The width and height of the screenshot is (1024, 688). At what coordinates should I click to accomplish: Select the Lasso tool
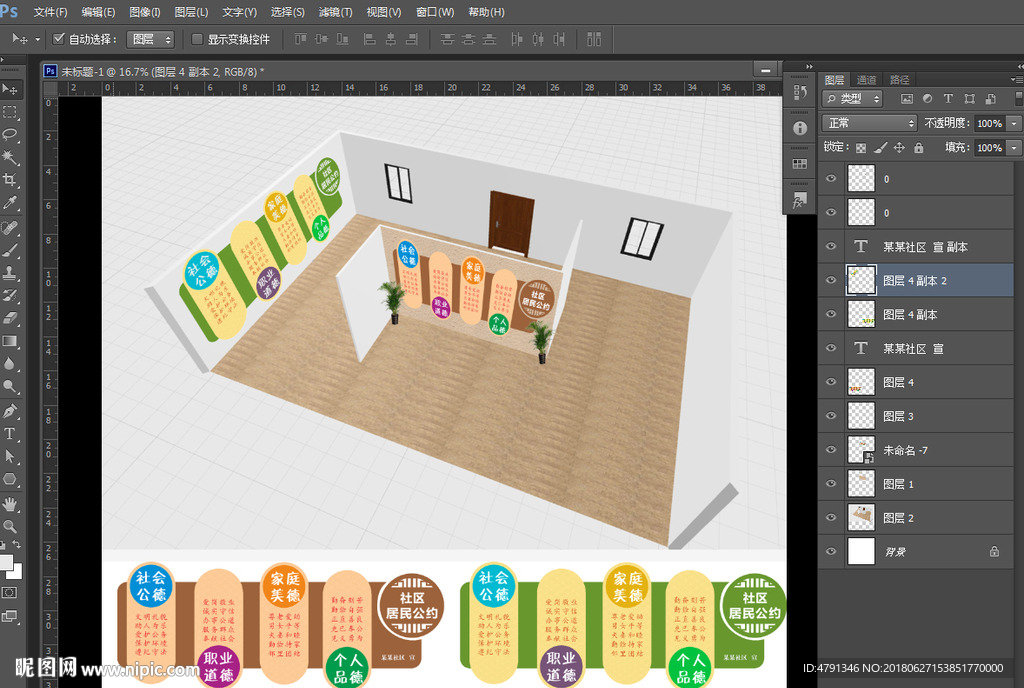[10, 134]
